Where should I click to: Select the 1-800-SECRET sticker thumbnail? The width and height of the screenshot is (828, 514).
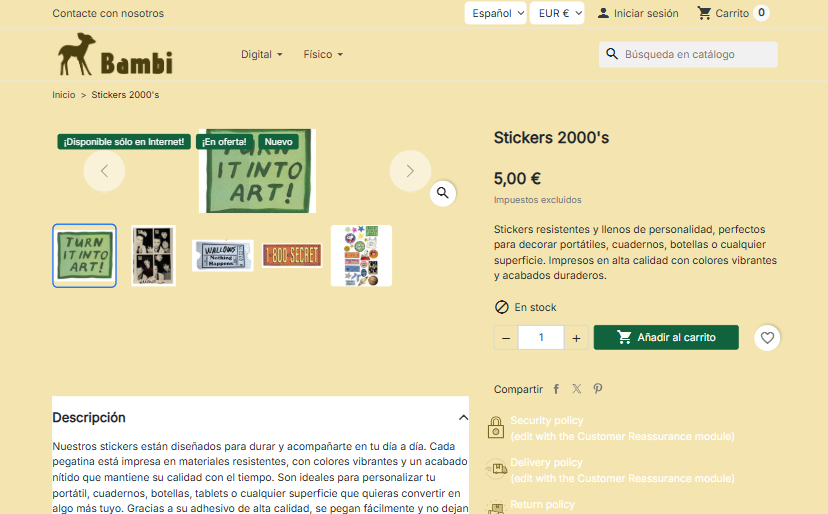[x=292, y=256]
